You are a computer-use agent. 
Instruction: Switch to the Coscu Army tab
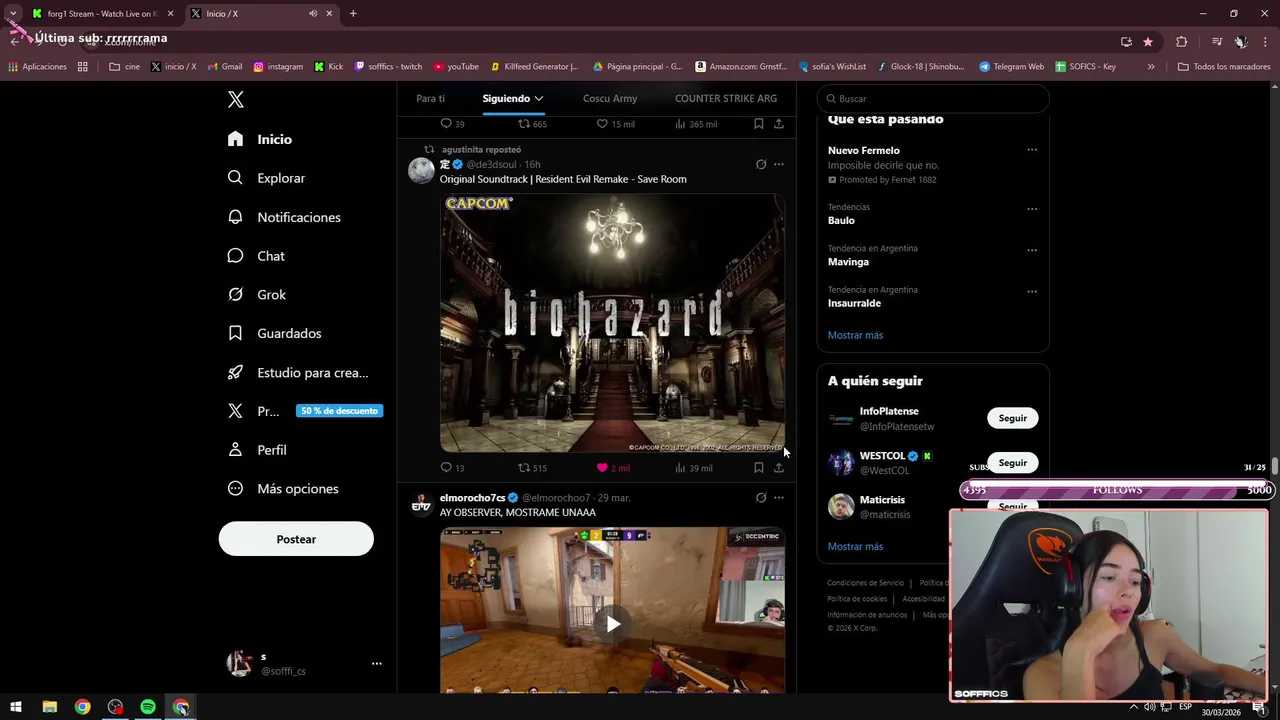coord(610,98)
